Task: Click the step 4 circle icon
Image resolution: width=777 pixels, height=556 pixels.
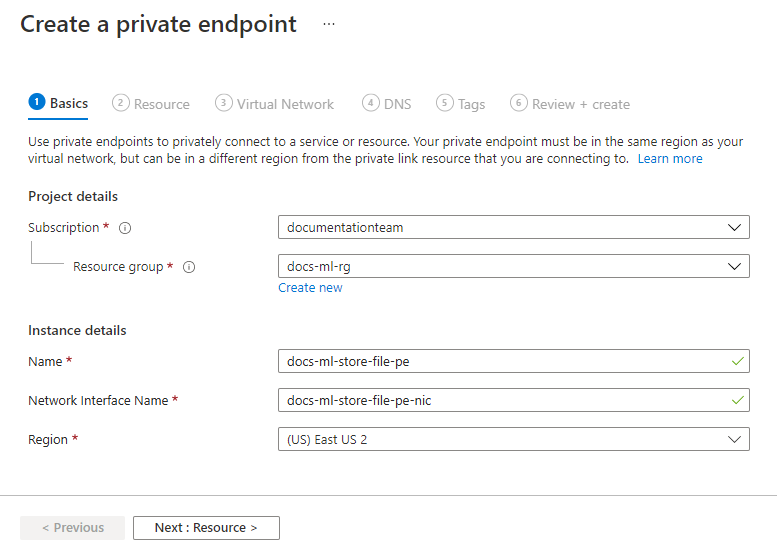Action: click(x=371, y=103)
